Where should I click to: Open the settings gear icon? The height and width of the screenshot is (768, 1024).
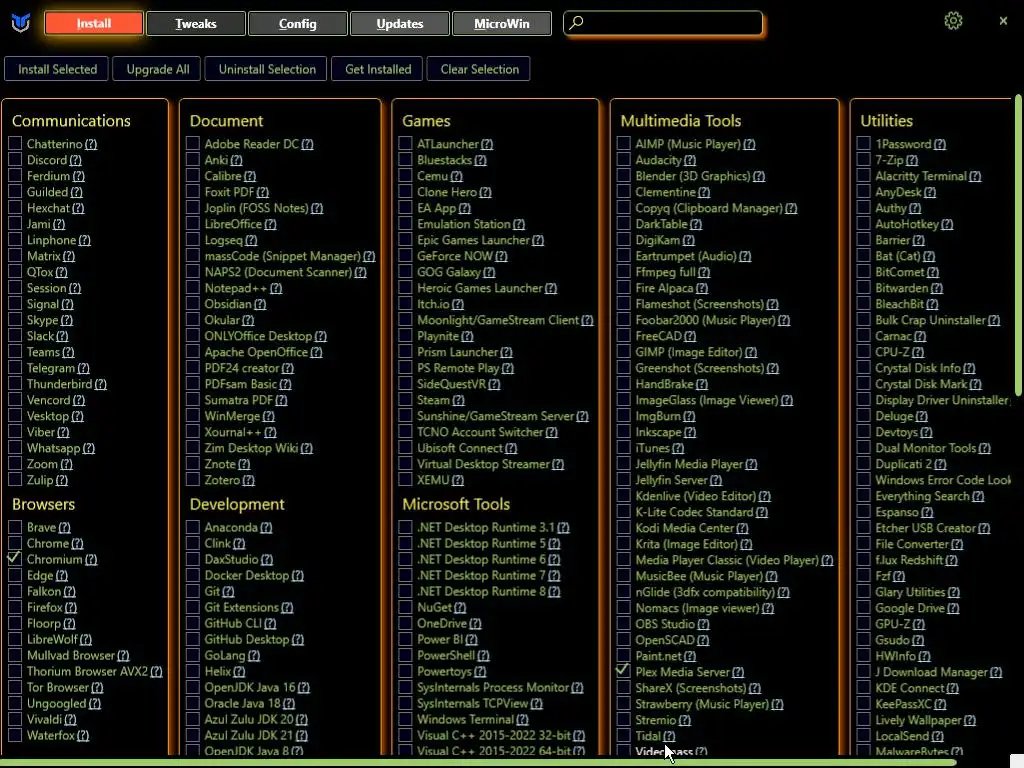tap(953, 21)
